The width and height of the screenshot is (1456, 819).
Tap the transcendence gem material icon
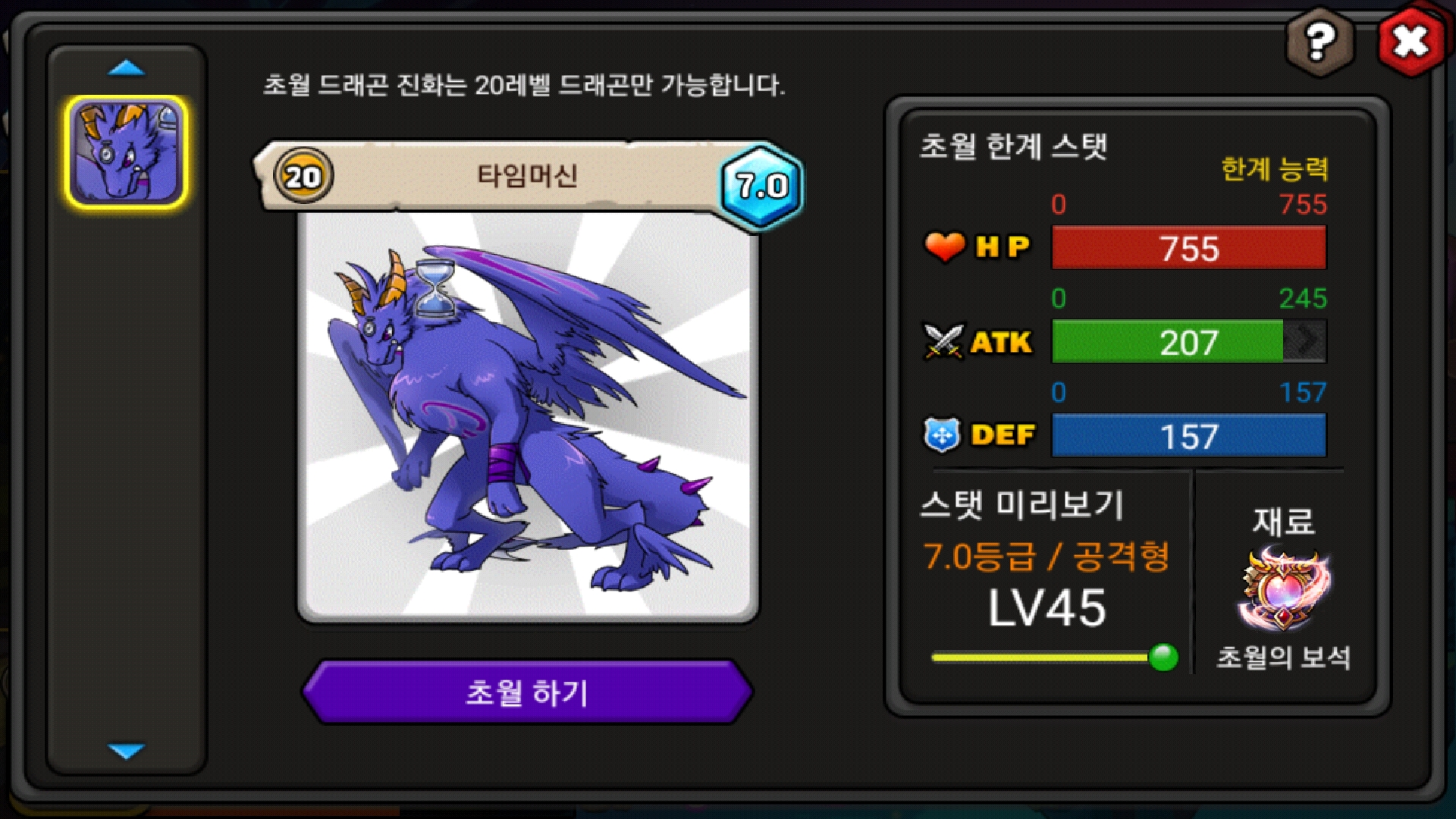pos(1283,589)
